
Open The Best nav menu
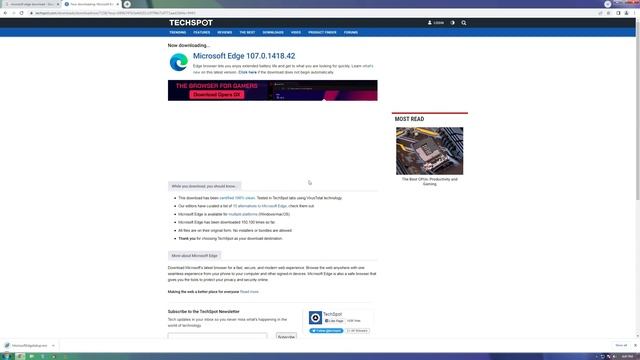(x=247, y=32)
